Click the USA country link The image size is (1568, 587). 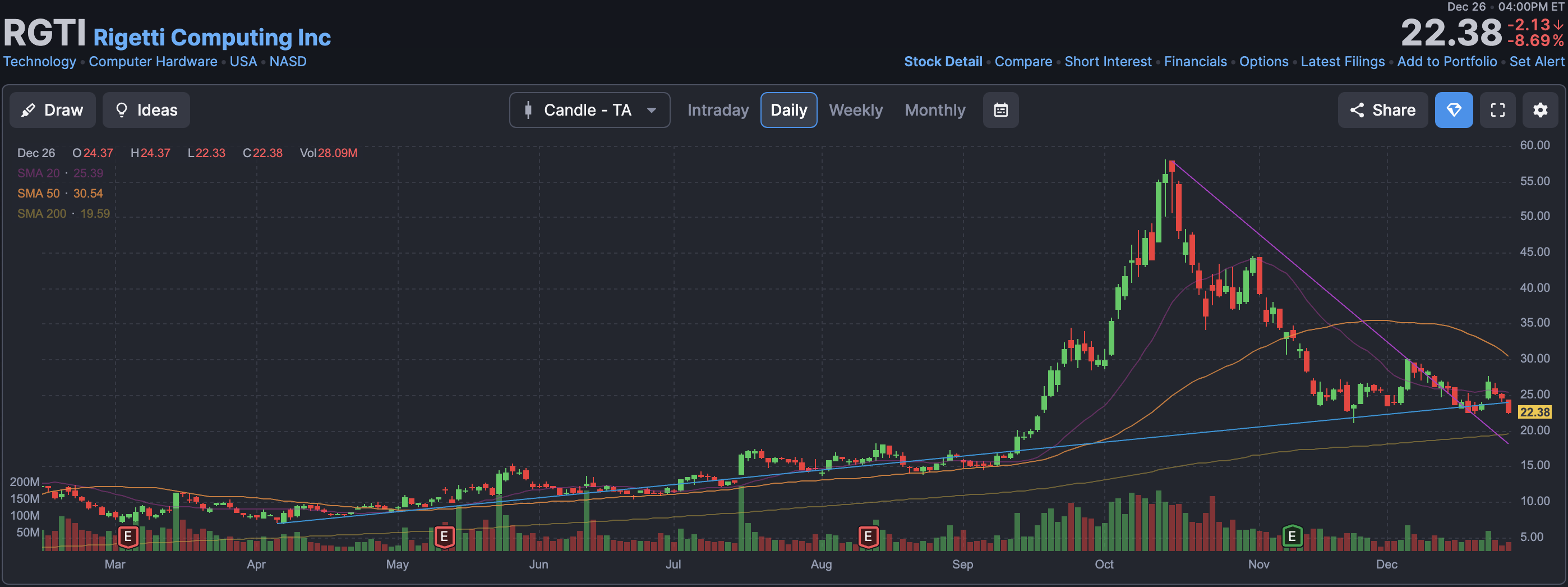click(x=243, y=62)
